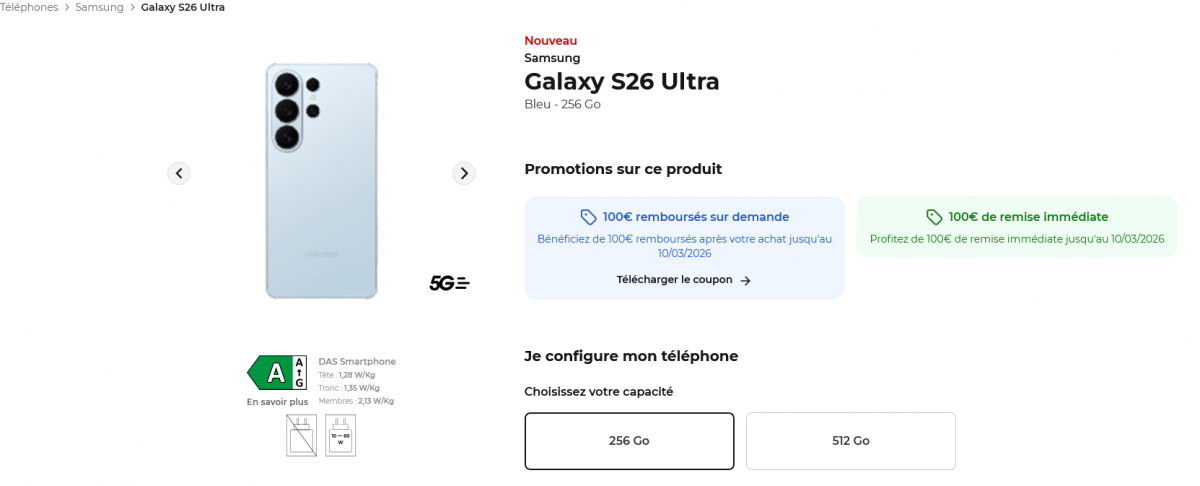This screenshot has height=486, width=1200.
Task: Go to the Samsung breadcrumb
Action: [x=99, y=7]
